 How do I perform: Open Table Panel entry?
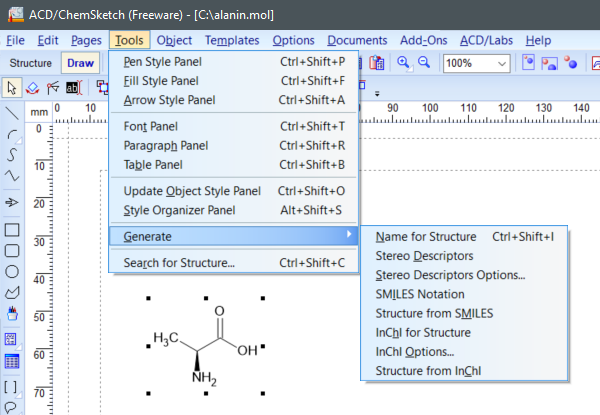pos(234,164)
